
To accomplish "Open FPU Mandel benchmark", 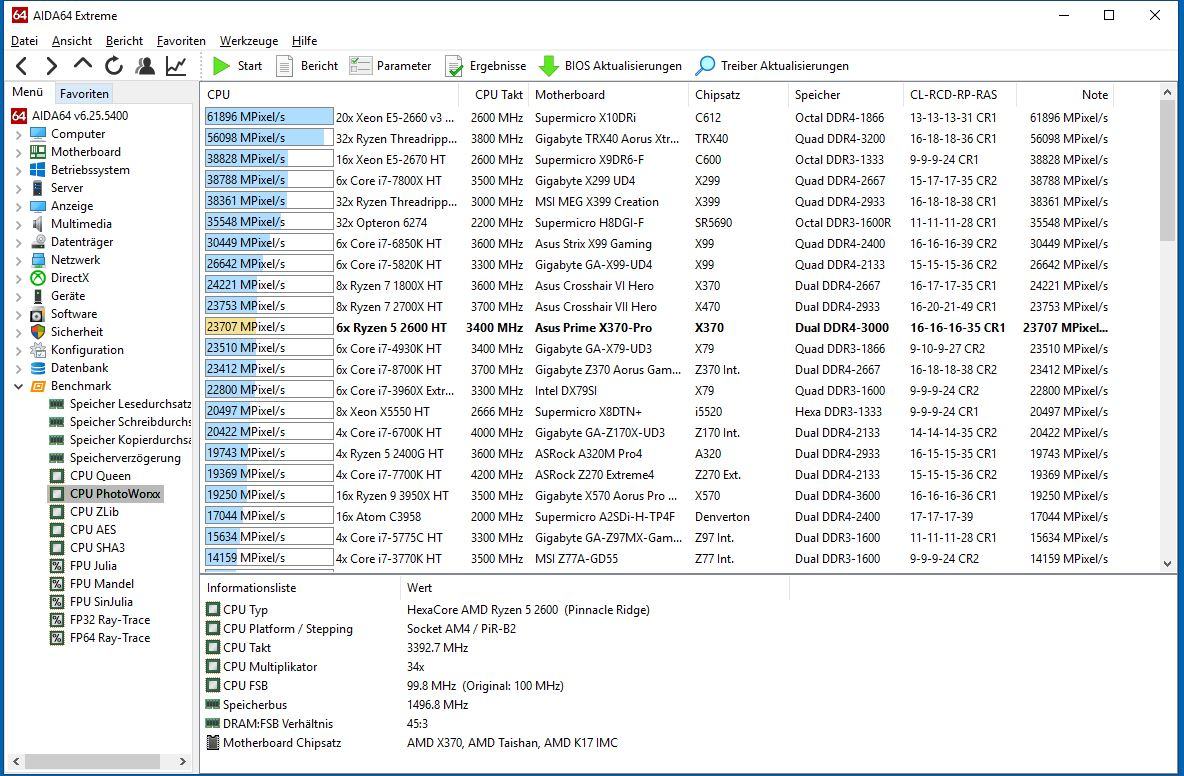I will (x=91, y=584).
